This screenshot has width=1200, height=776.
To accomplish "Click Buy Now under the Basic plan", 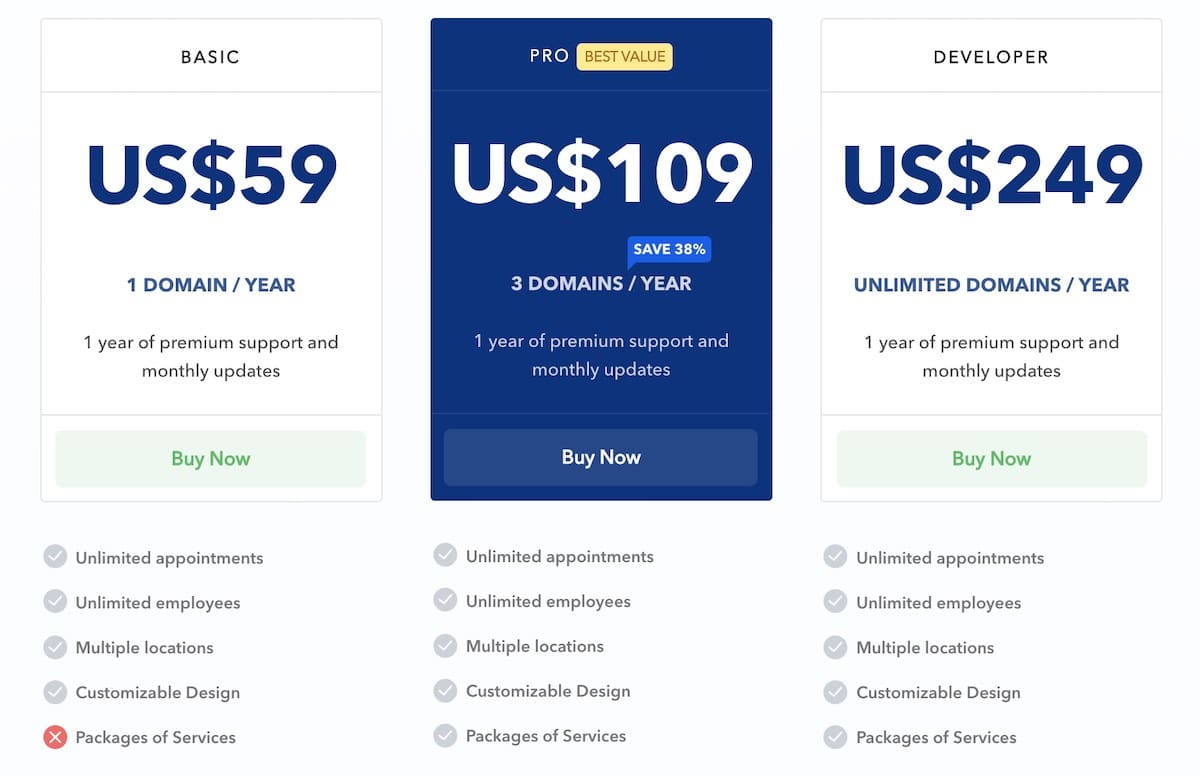I will point(211,459).
